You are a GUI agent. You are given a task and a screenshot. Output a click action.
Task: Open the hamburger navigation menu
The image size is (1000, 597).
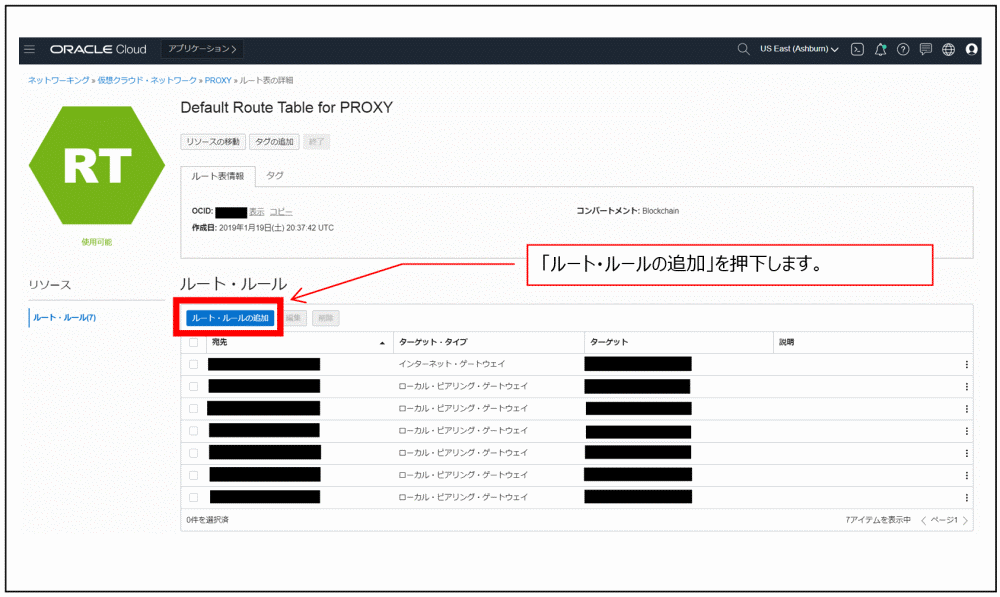click(29, 49)
